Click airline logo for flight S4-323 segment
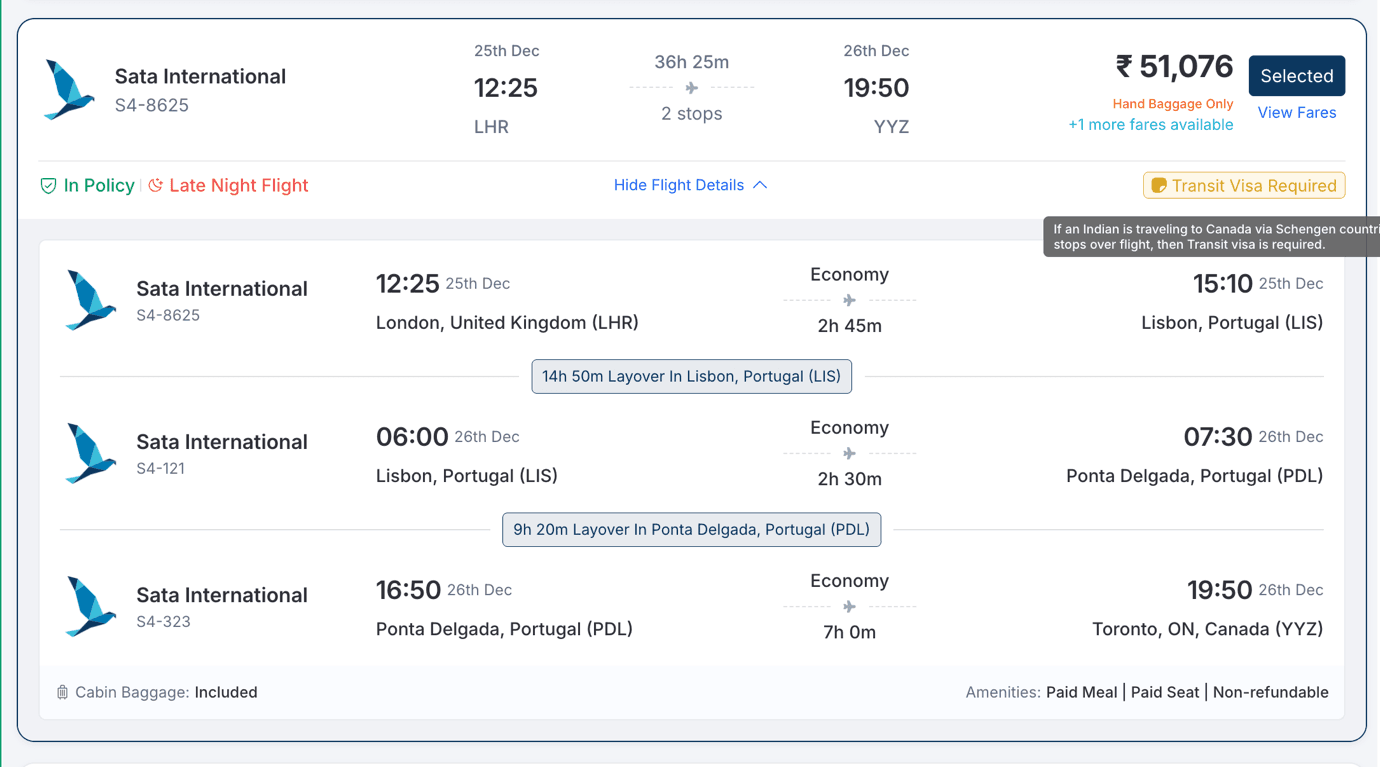The height and width of the screenshot is (767, 1380). [x=91, y=606]
